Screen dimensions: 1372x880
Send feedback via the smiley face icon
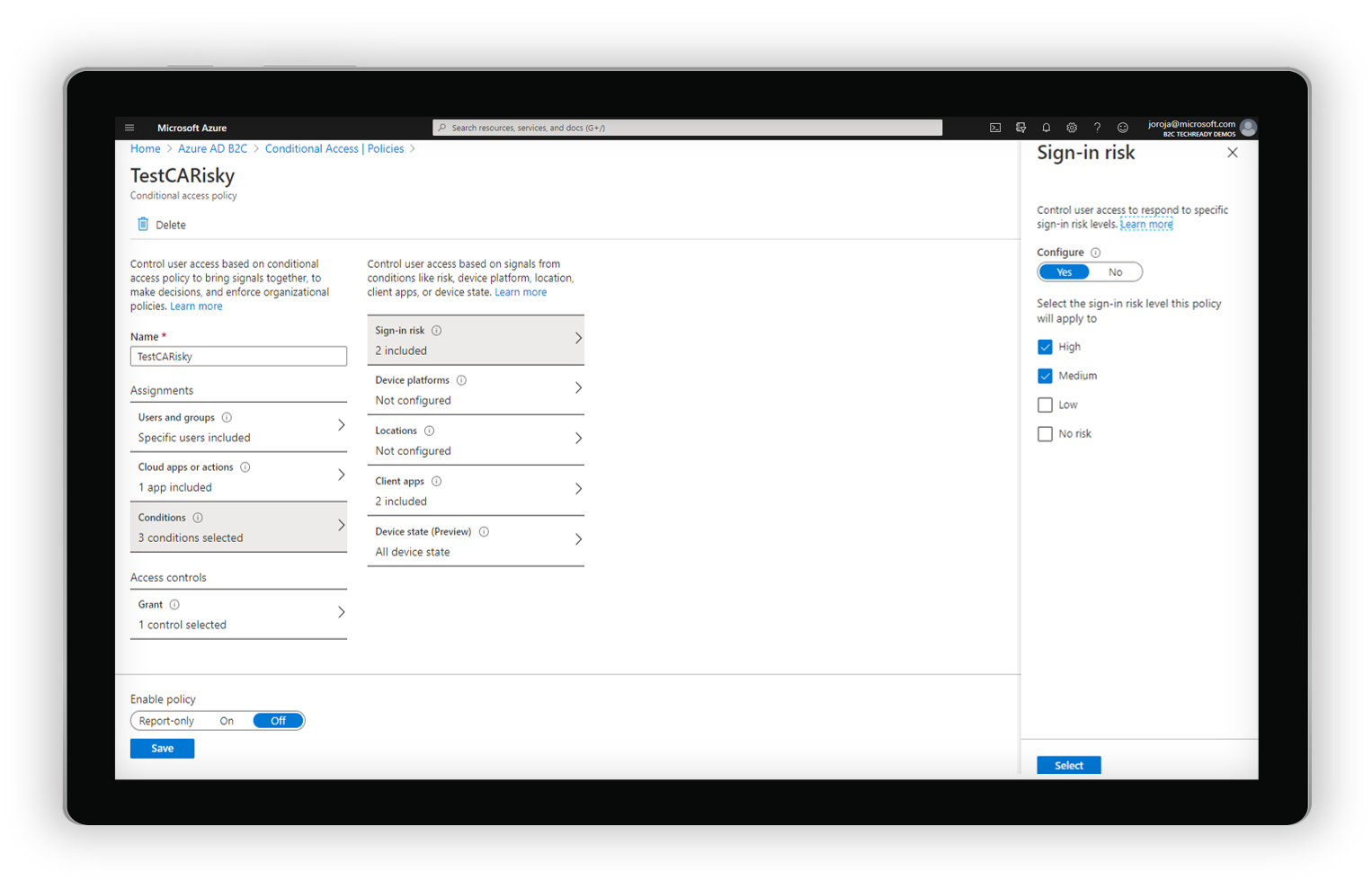[1121, 127]
